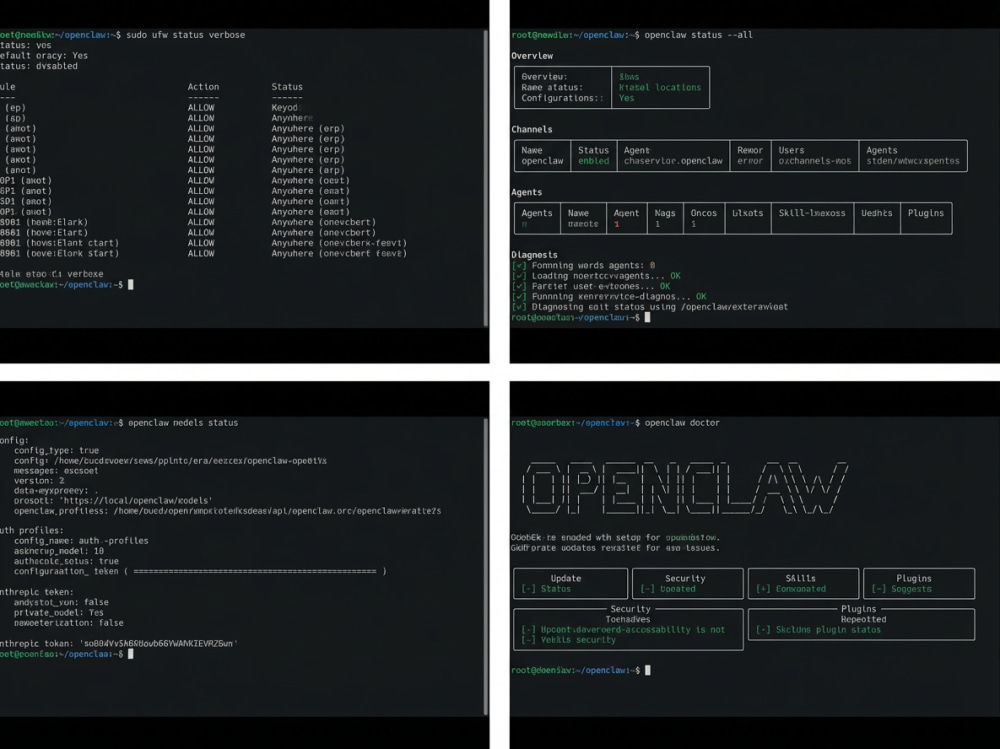Select the 'sudo ufw status verbose' command
Image resolution: width=1000 pixels, height=749 pixels.
click(x=186, y=35)
